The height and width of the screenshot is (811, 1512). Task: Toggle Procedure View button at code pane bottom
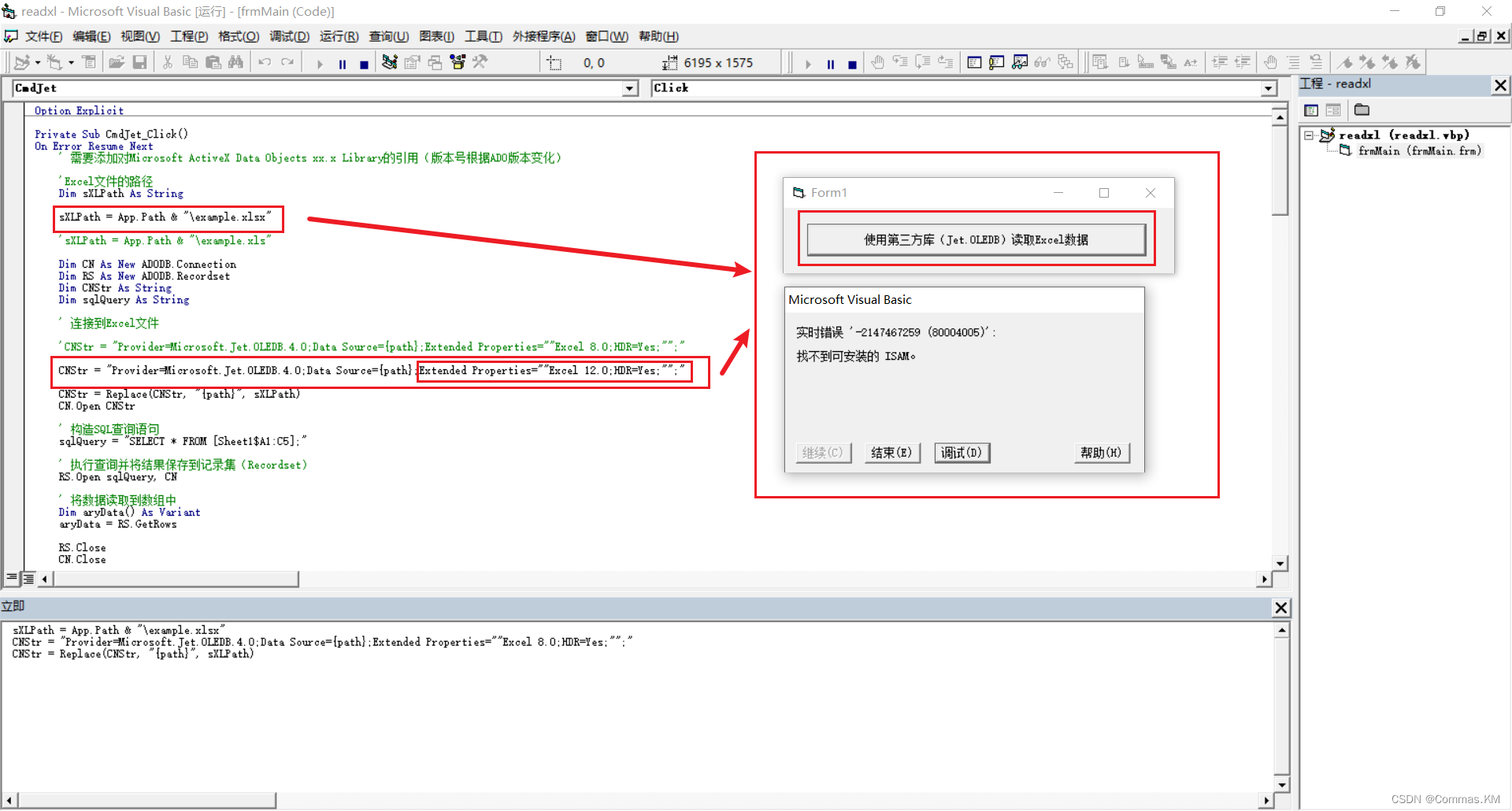[x=12, y=579]
